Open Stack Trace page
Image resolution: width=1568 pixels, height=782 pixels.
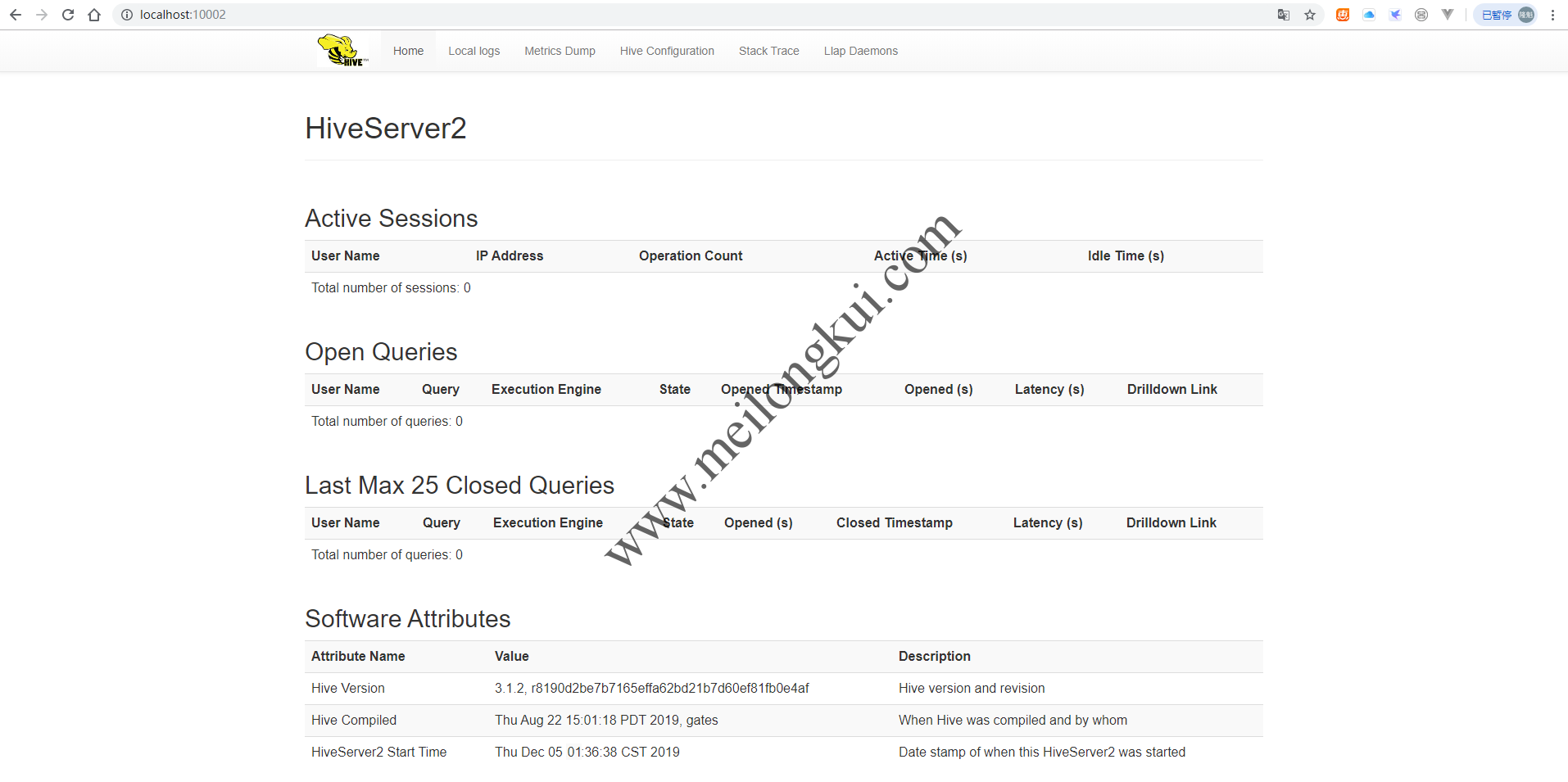tap(768, 51)
